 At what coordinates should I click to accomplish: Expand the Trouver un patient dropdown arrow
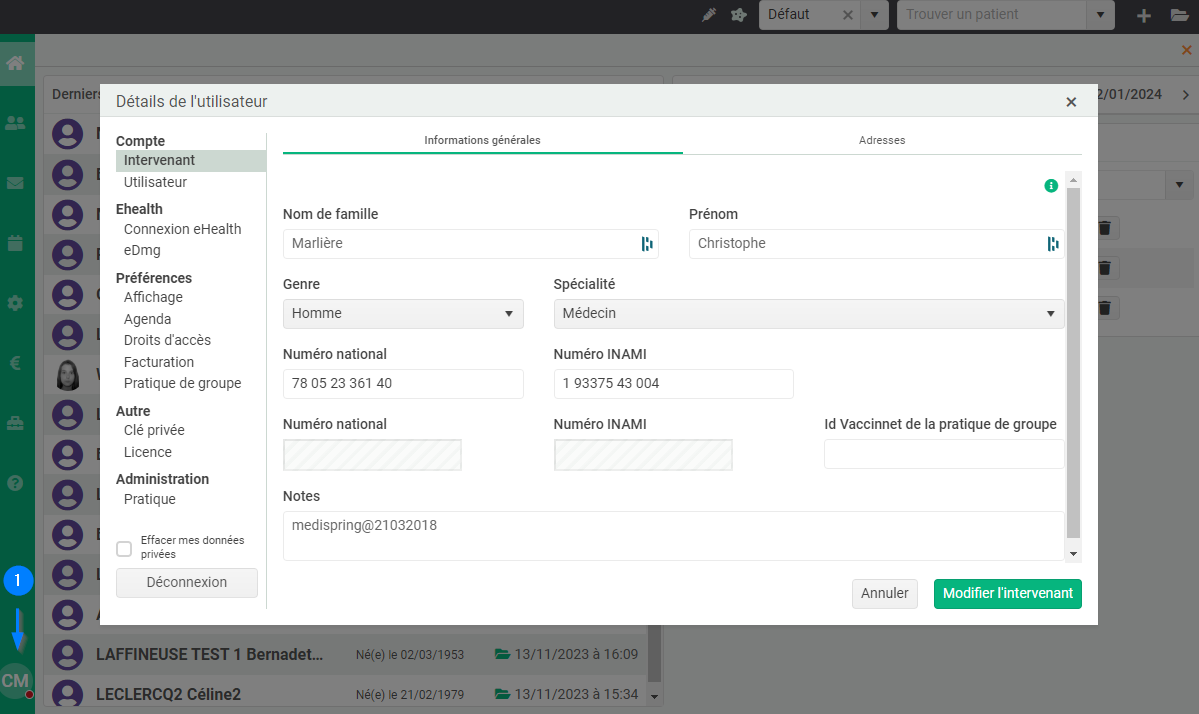tap(1100, 15)
